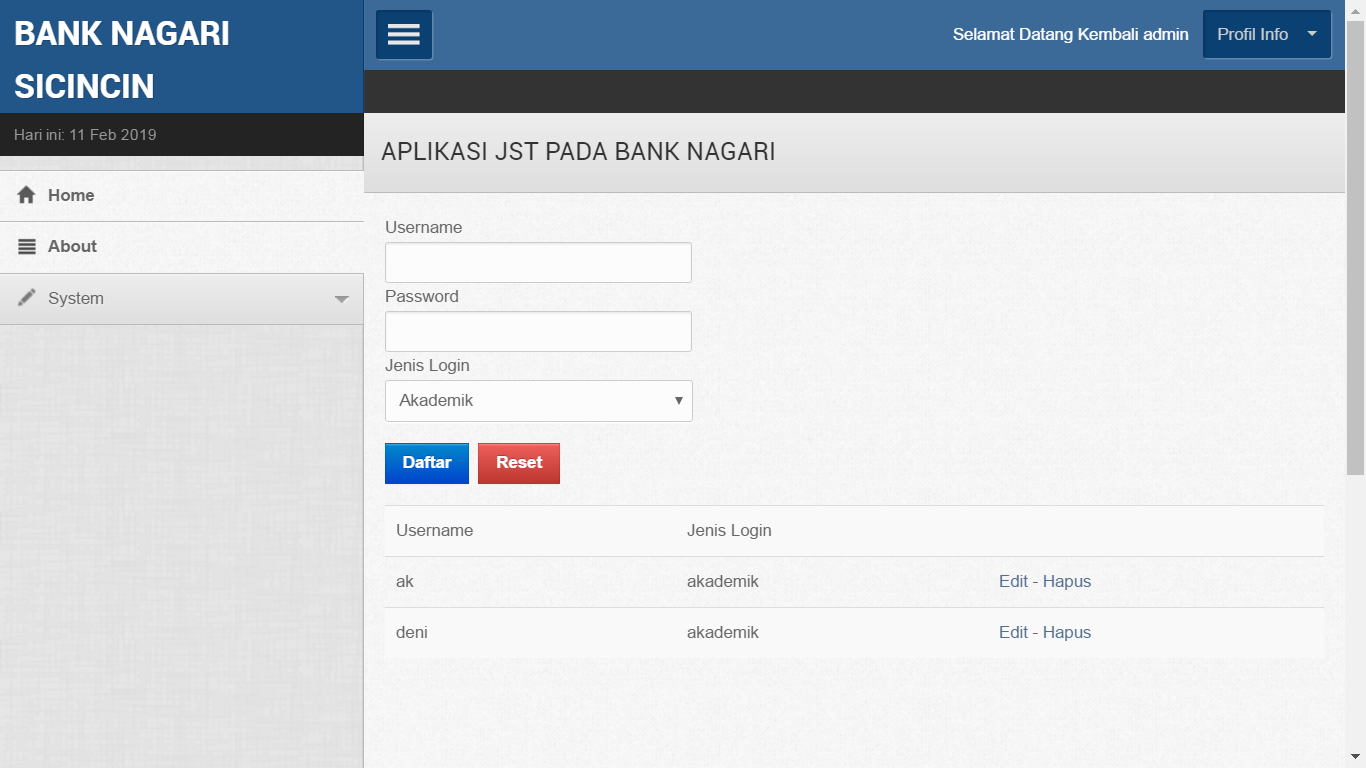Expand the System menu arrow
This screenshot has width=1366, height=768.
[341, 299]
